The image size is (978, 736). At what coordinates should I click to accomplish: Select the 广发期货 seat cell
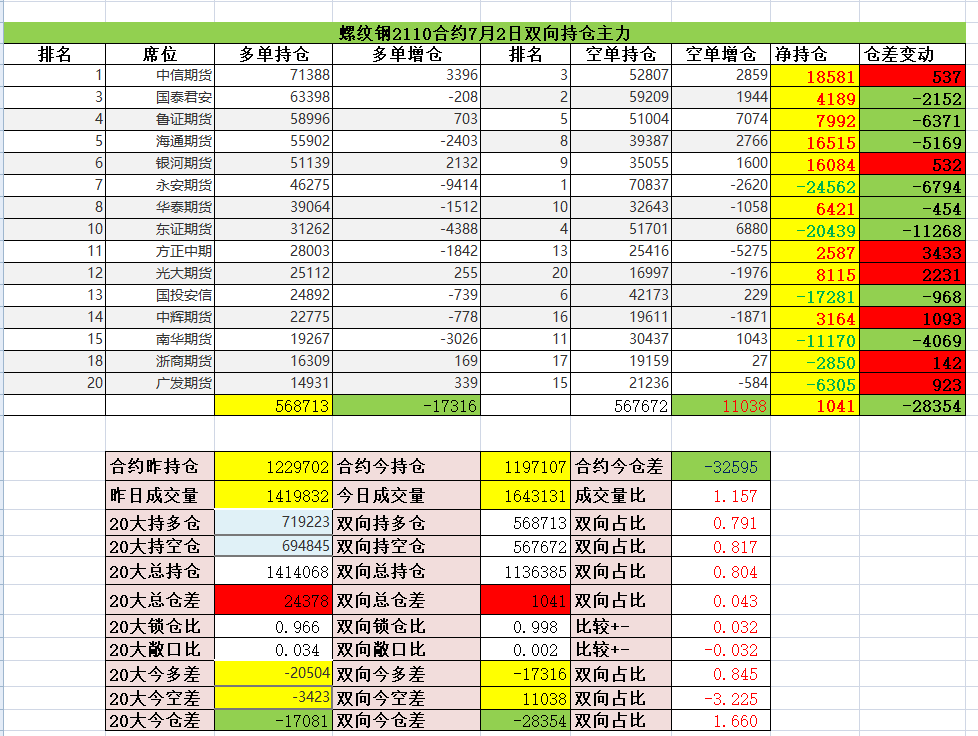coord(160,383)
